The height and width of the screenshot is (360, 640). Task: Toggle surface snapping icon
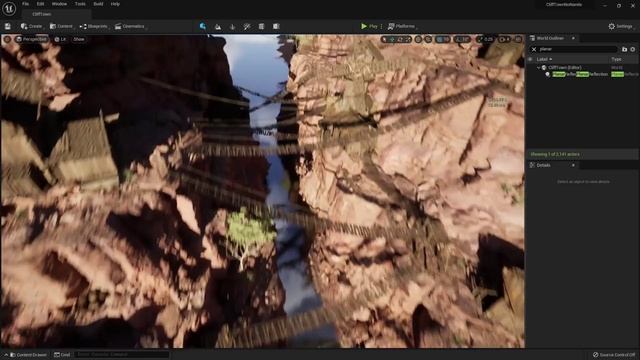[x=428, y=39]
